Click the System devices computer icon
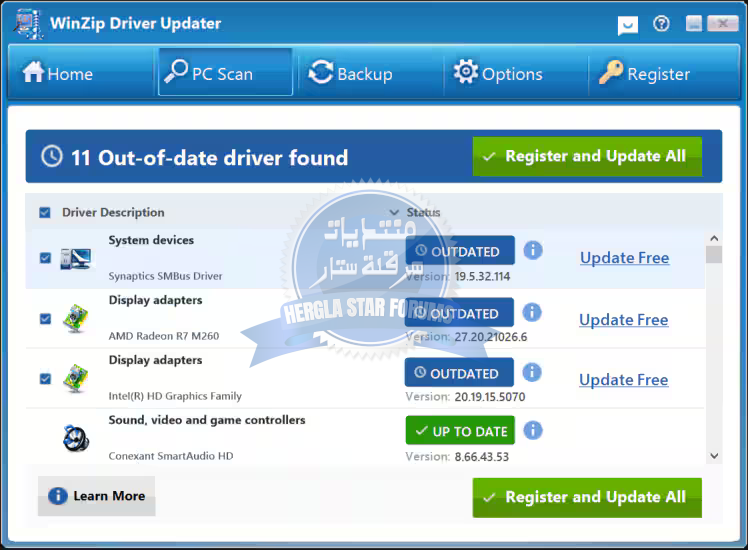 pyautogui.click(x=75, y=258)
